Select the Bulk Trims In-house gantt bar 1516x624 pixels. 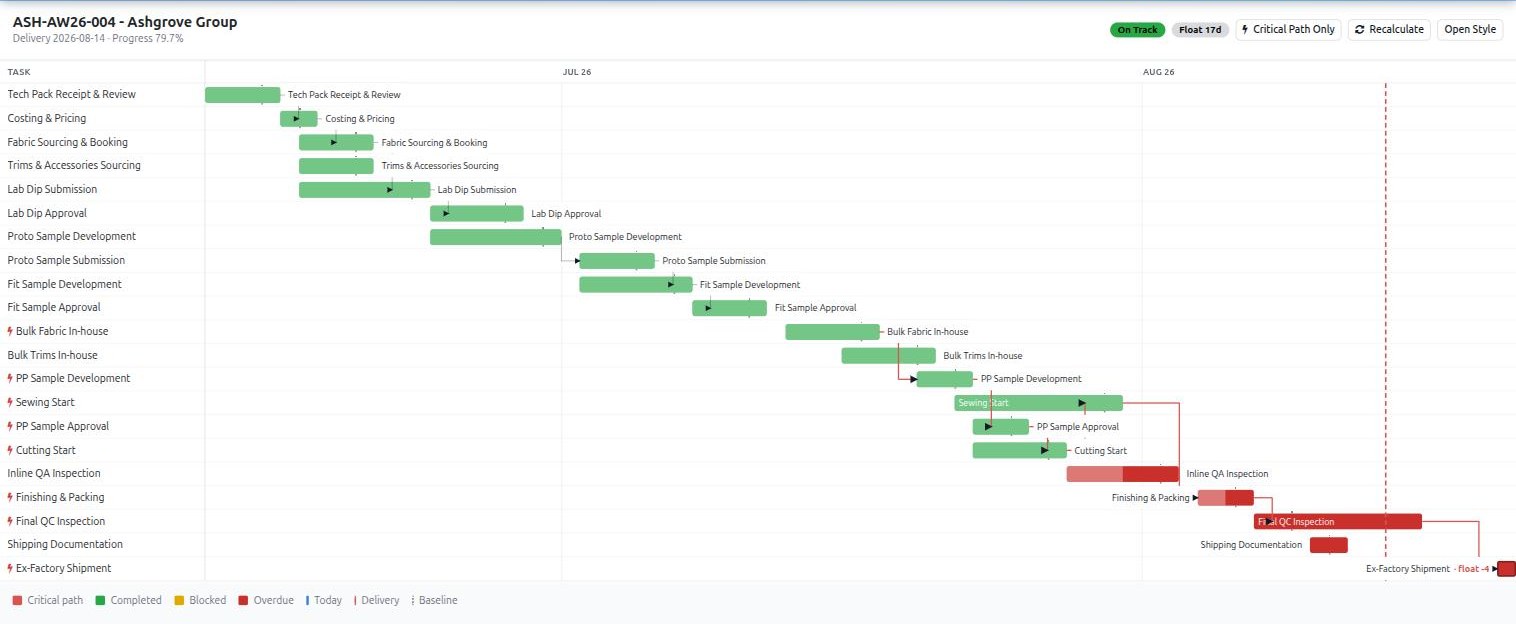889,355
